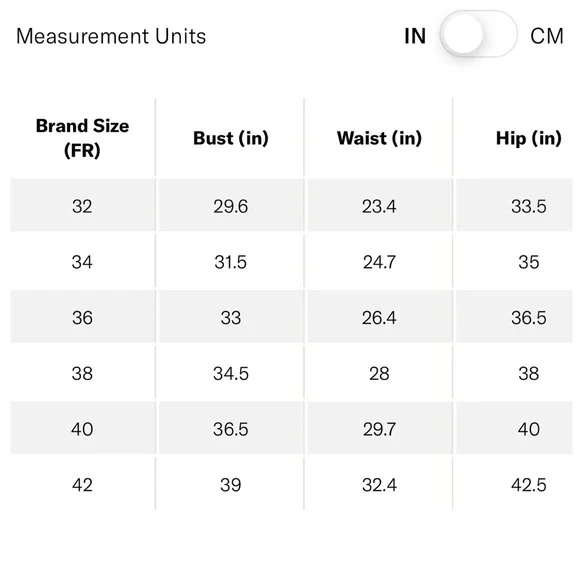The height and width of the screenshot is (580, 580).
Task: Select the CM unit label
Action: [x=547, y=36]
